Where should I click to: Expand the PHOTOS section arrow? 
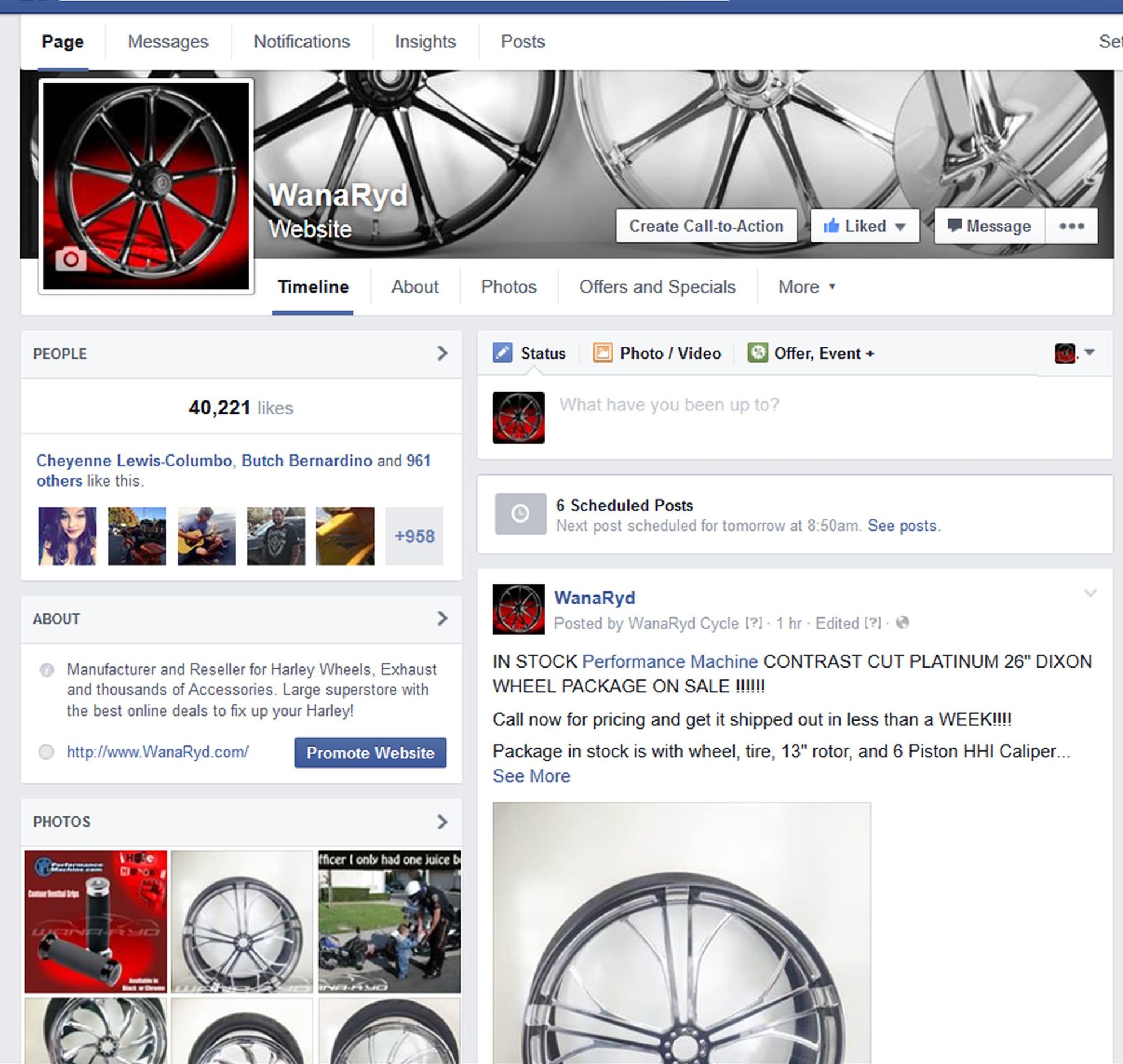click(x=443, y=822)
